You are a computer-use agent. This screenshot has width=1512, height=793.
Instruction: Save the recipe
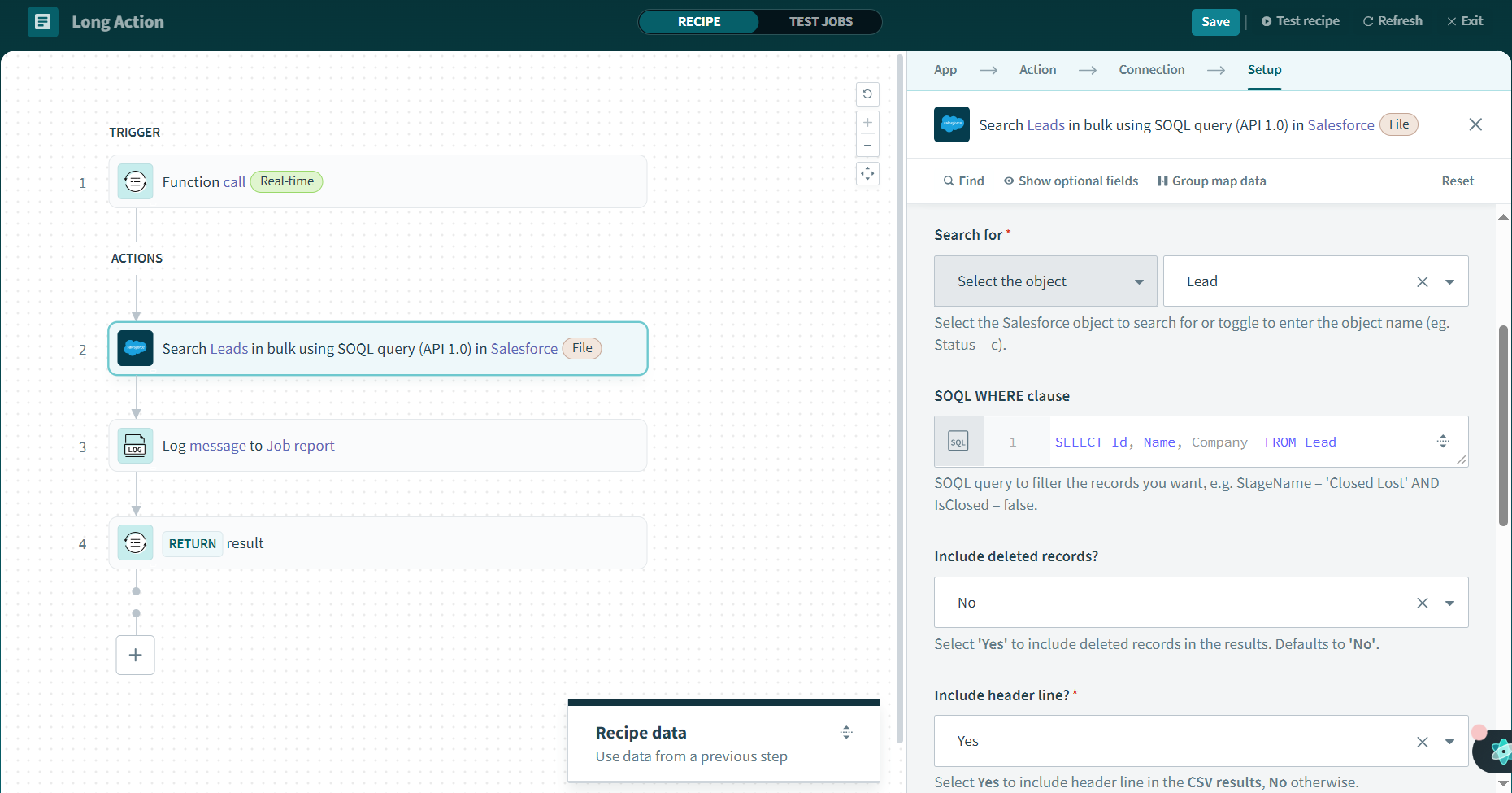pos(1215,22)
